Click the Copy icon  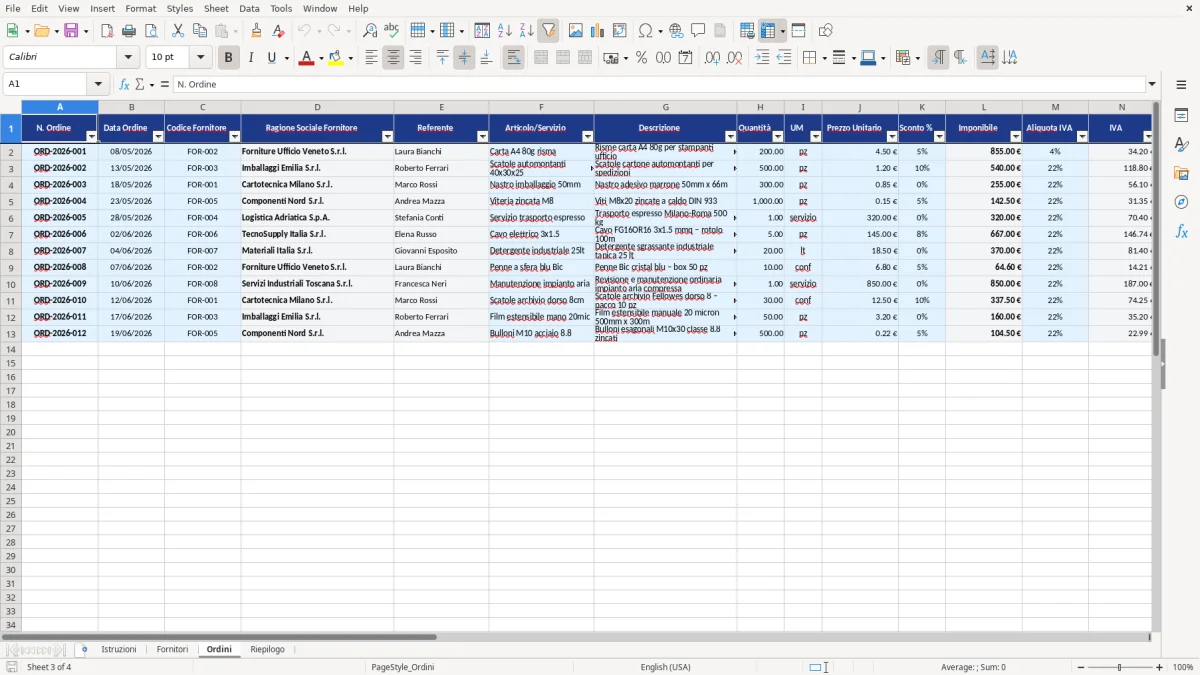pos(199,31)
